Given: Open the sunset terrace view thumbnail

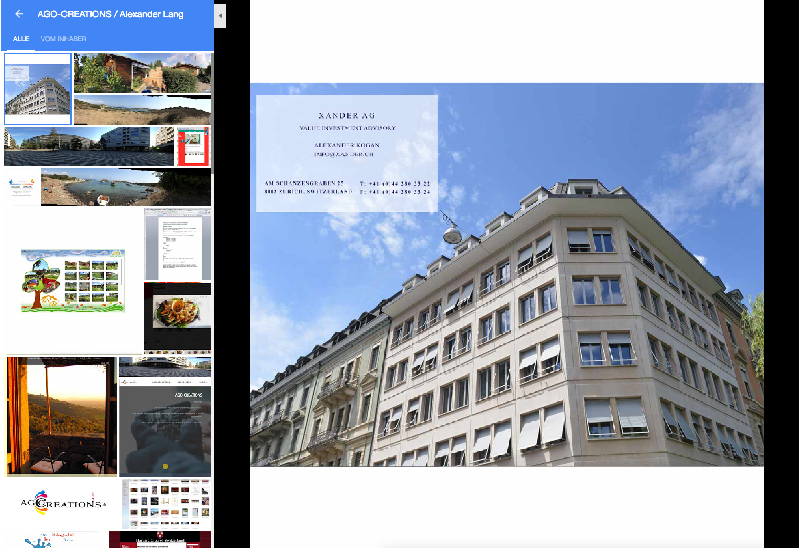Looking at the screenshot, I should coord(62,416).
